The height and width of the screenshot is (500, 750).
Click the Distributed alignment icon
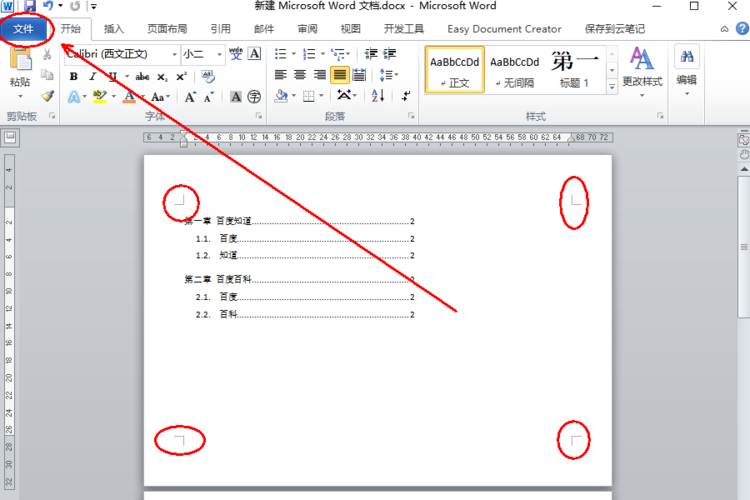point(359,75)
